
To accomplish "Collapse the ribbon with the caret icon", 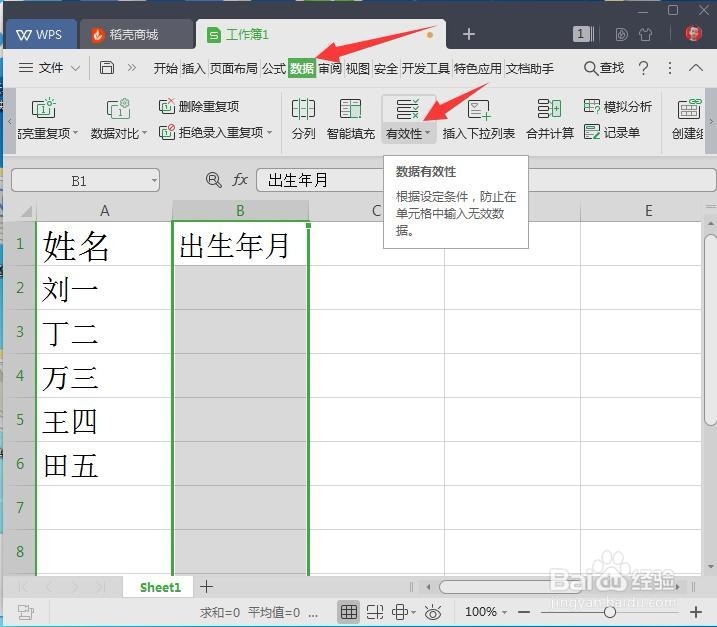I will [x=696, y=68].
